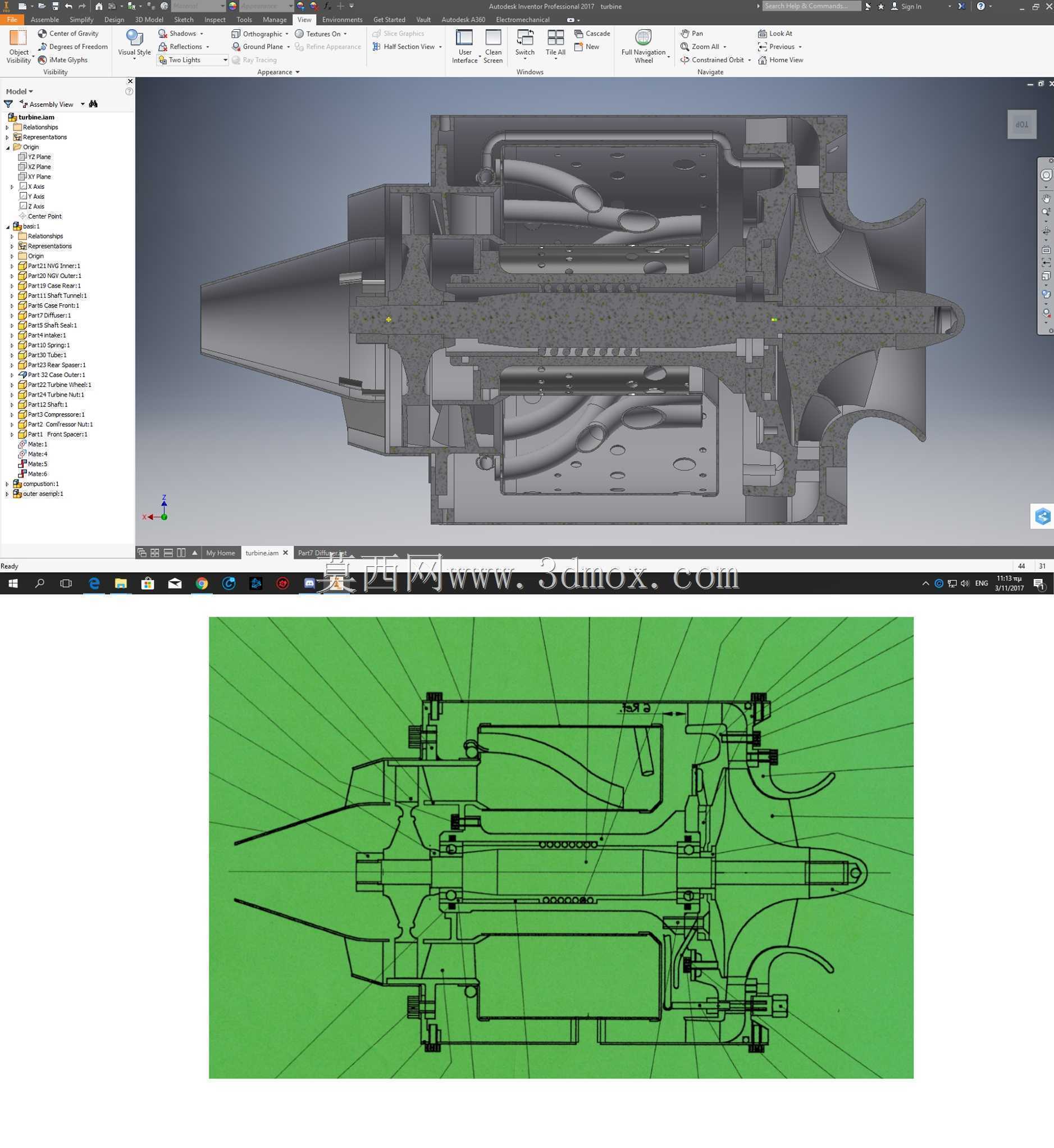The image size is (1054, 1148).
Task: Enable Center of Gravity display
Action: [x=68, y=34]
